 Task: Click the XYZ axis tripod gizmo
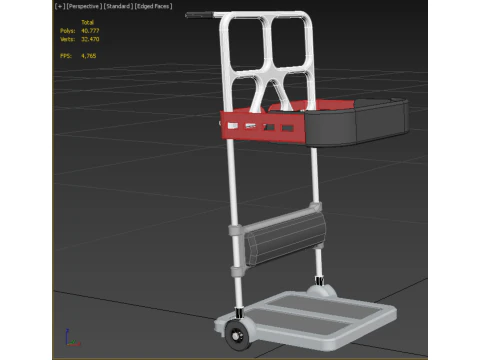click(x=72, y=337)
